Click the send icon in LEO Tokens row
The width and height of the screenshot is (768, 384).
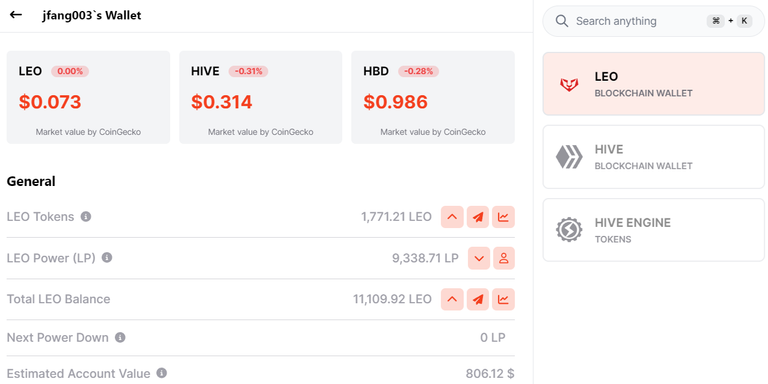pyautogui.click(x=478, y=217)
